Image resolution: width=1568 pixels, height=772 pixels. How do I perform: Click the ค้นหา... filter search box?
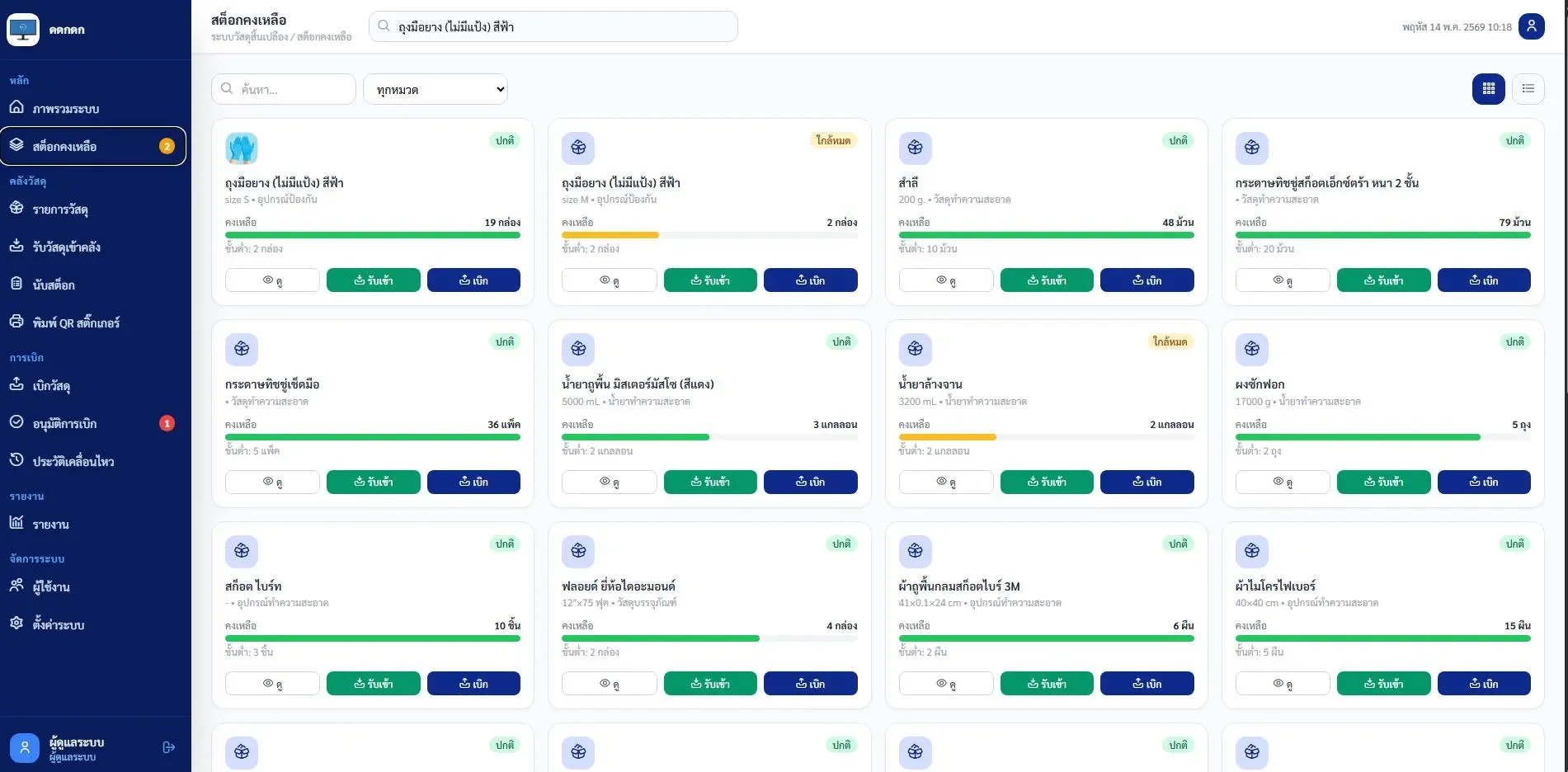pos(284,89)
